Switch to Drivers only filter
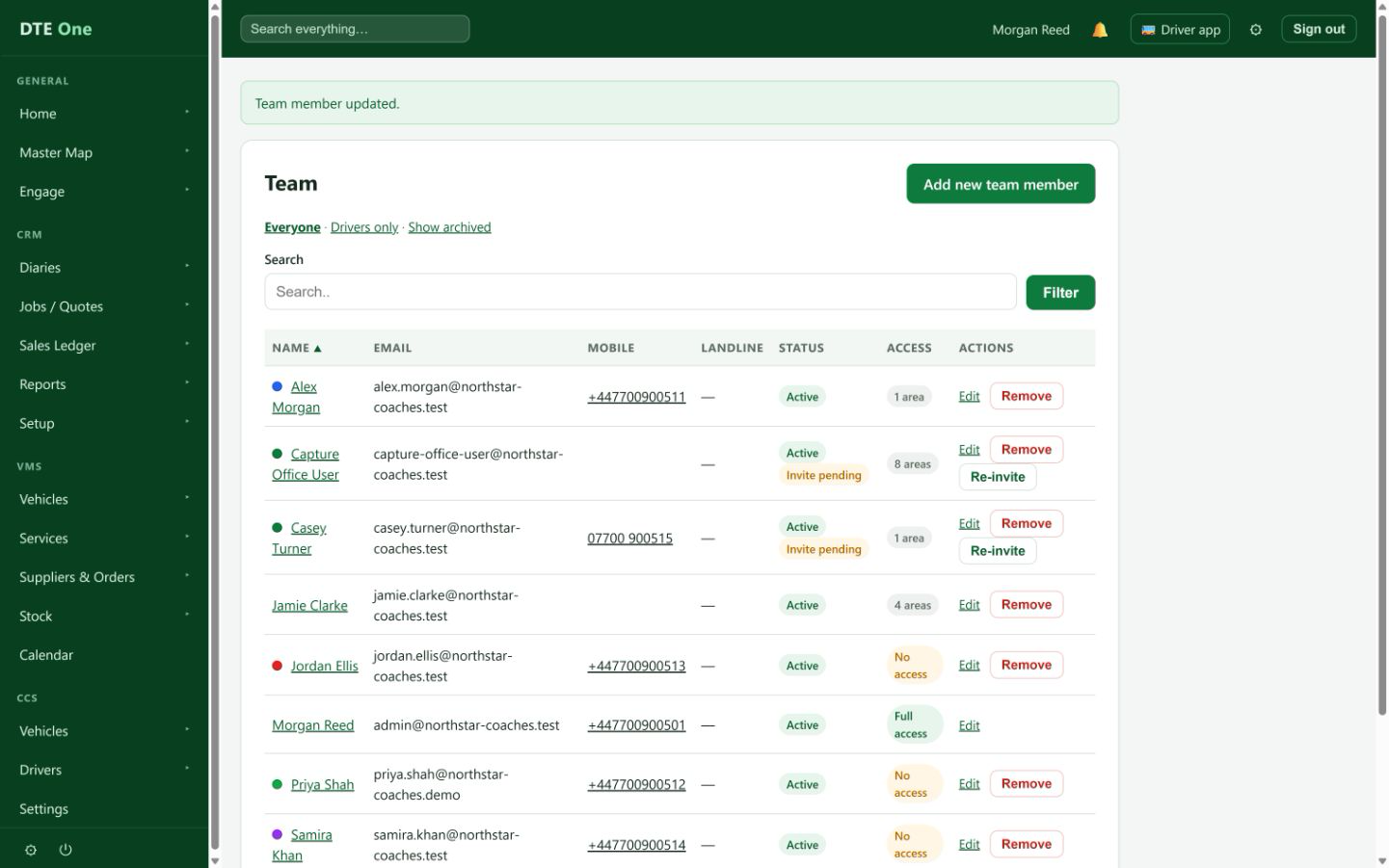 click(364, 227)
